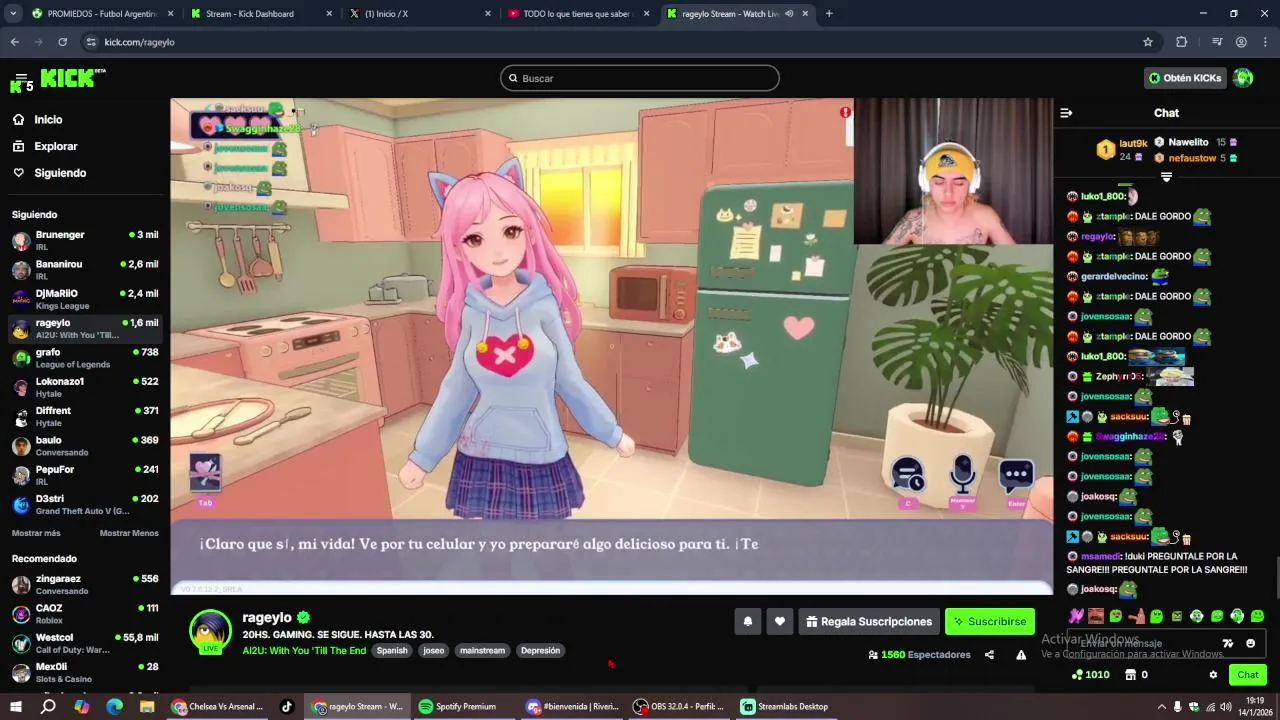Screen dimensions: 1280x720
Task: Open the emoji smiley picker in chat
Action: tap(1250, 643)
